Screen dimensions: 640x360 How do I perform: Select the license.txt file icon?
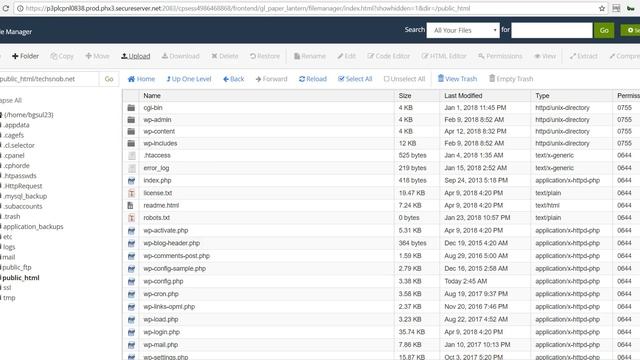131,193
